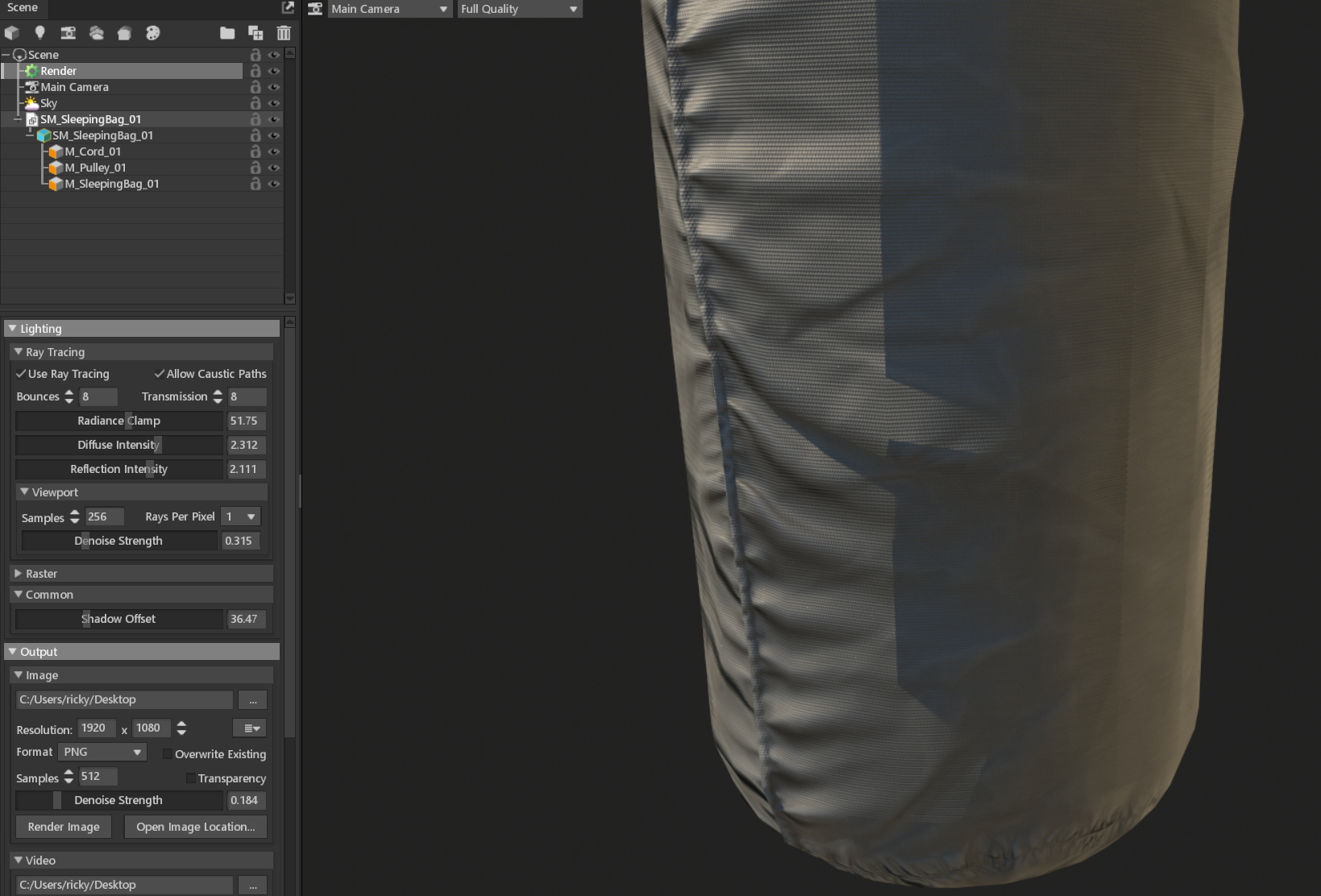This screenshot has width=1321, height=896.
Task: Uncheck Allow Caustic Paths
Action: (160, 374)
